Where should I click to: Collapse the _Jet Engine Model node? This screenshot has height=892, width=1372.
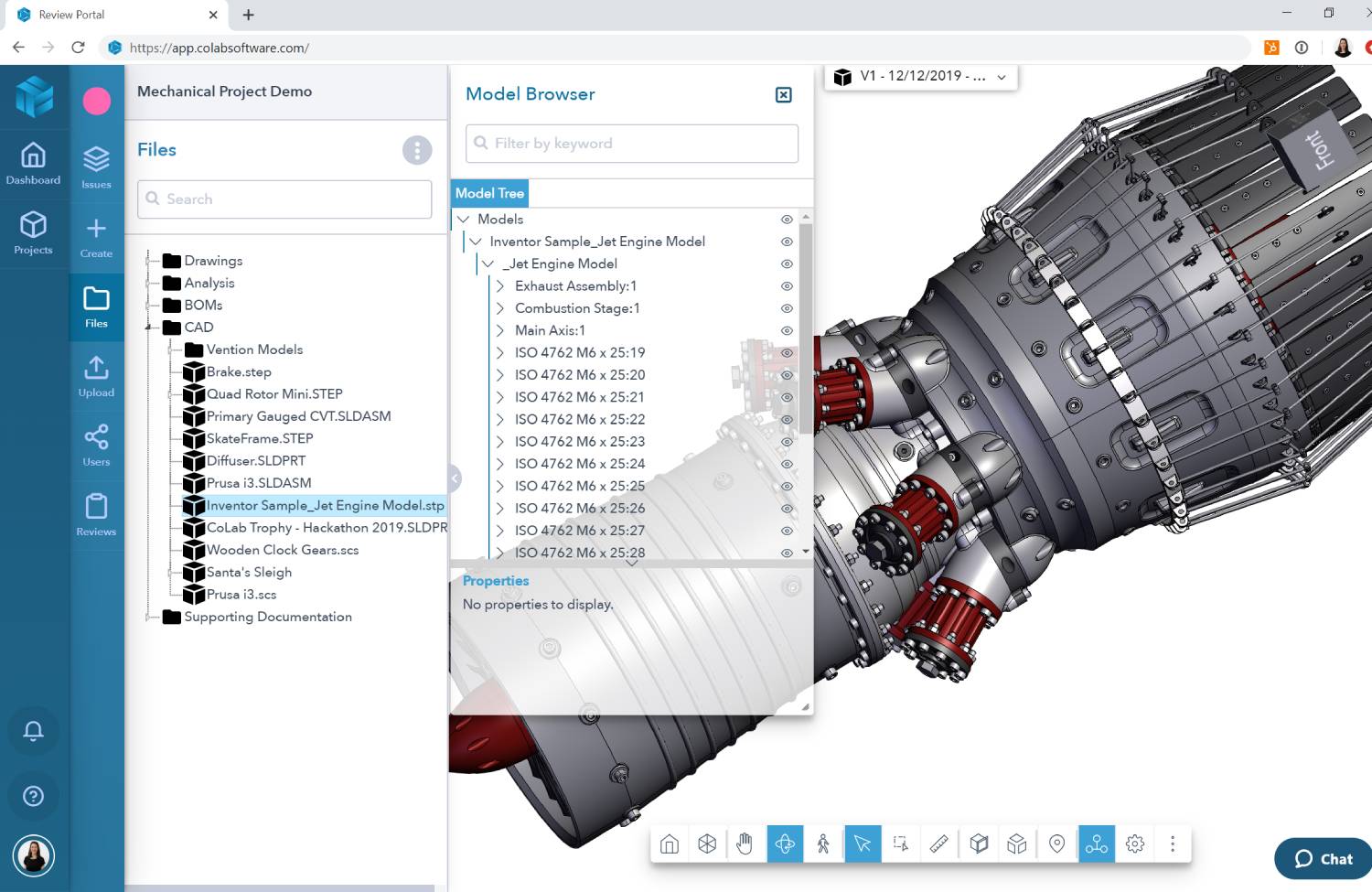click(488, 263)
